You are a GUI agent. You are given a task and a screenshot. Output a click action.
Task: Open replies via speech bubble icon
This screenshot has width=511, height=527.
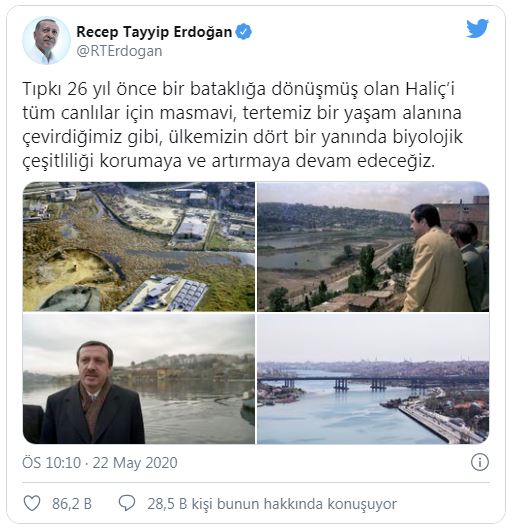pyautogui.click(x=127, y=503)
